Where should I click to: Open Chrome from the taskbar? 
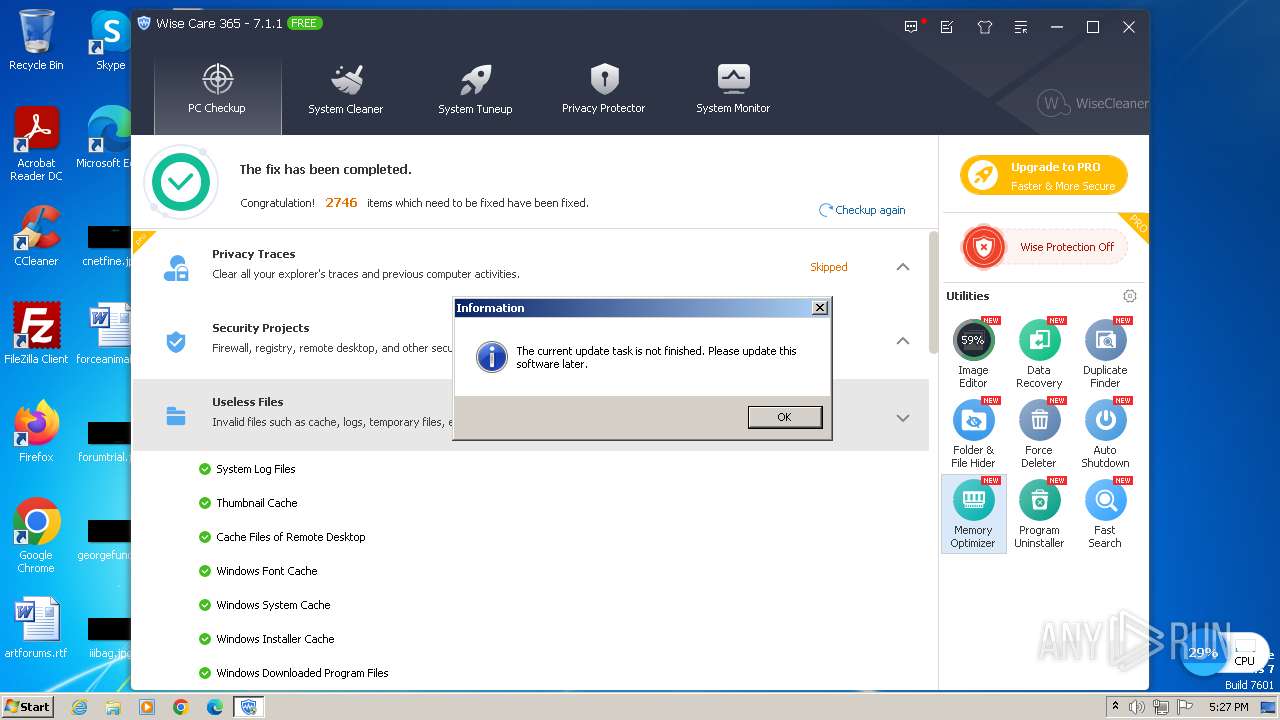click(x=181, y=707)
